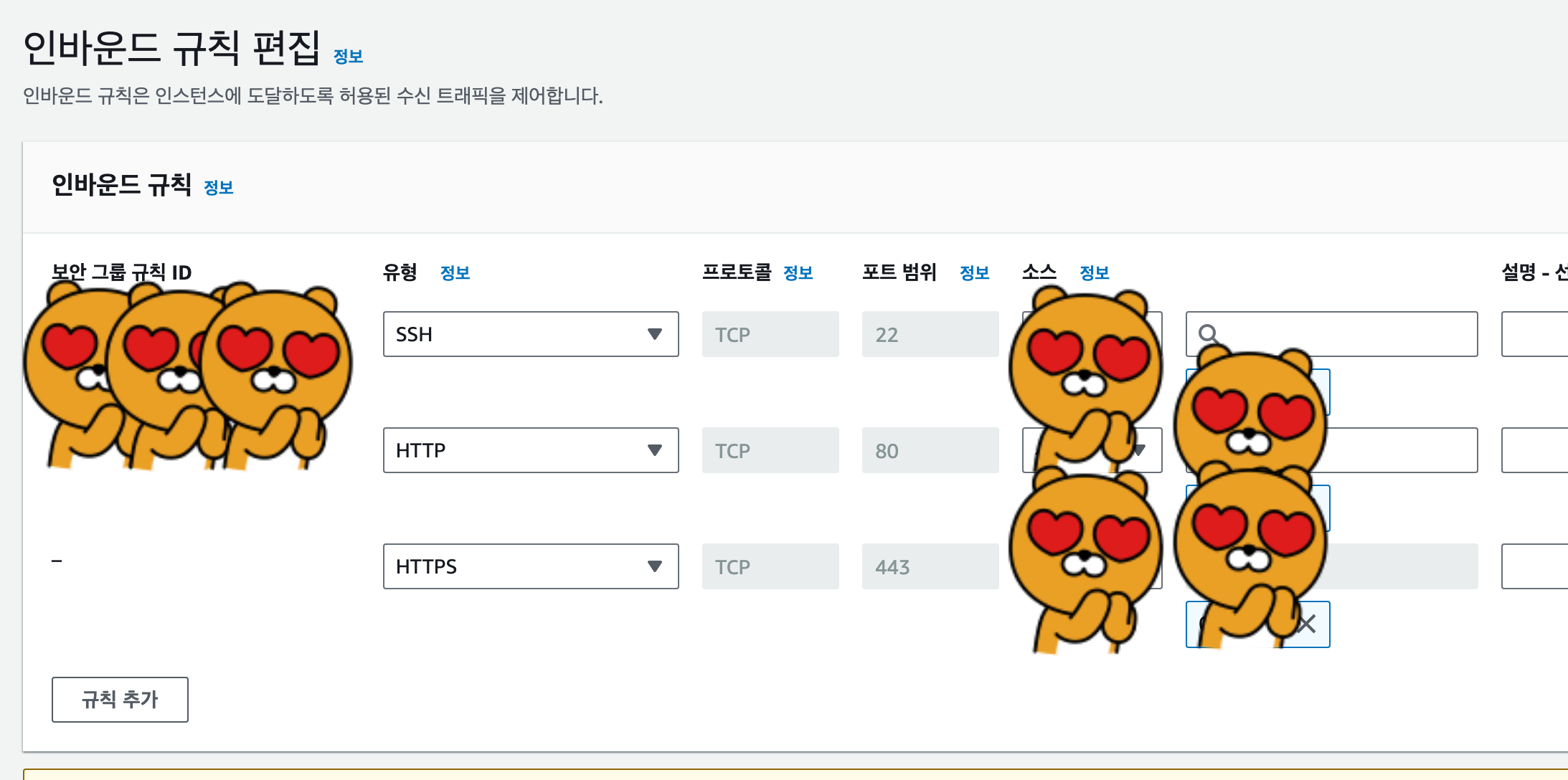Open 정보 link next to 인바운드 규칙 header

point(218,188)
